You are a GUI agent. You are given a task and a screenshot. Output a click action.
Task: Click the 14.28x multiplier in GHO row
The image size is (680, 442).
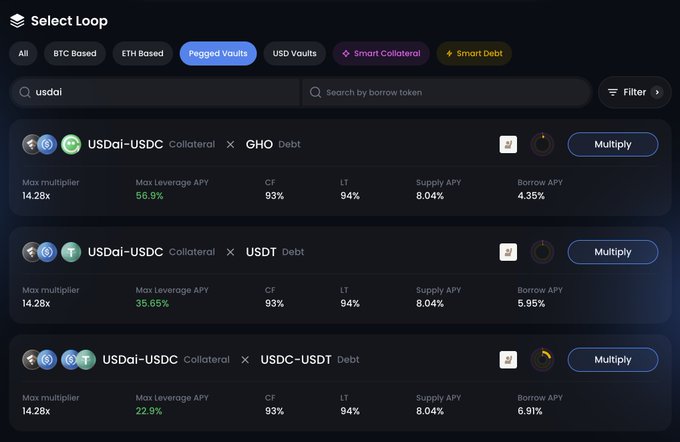tap(36, 196)
